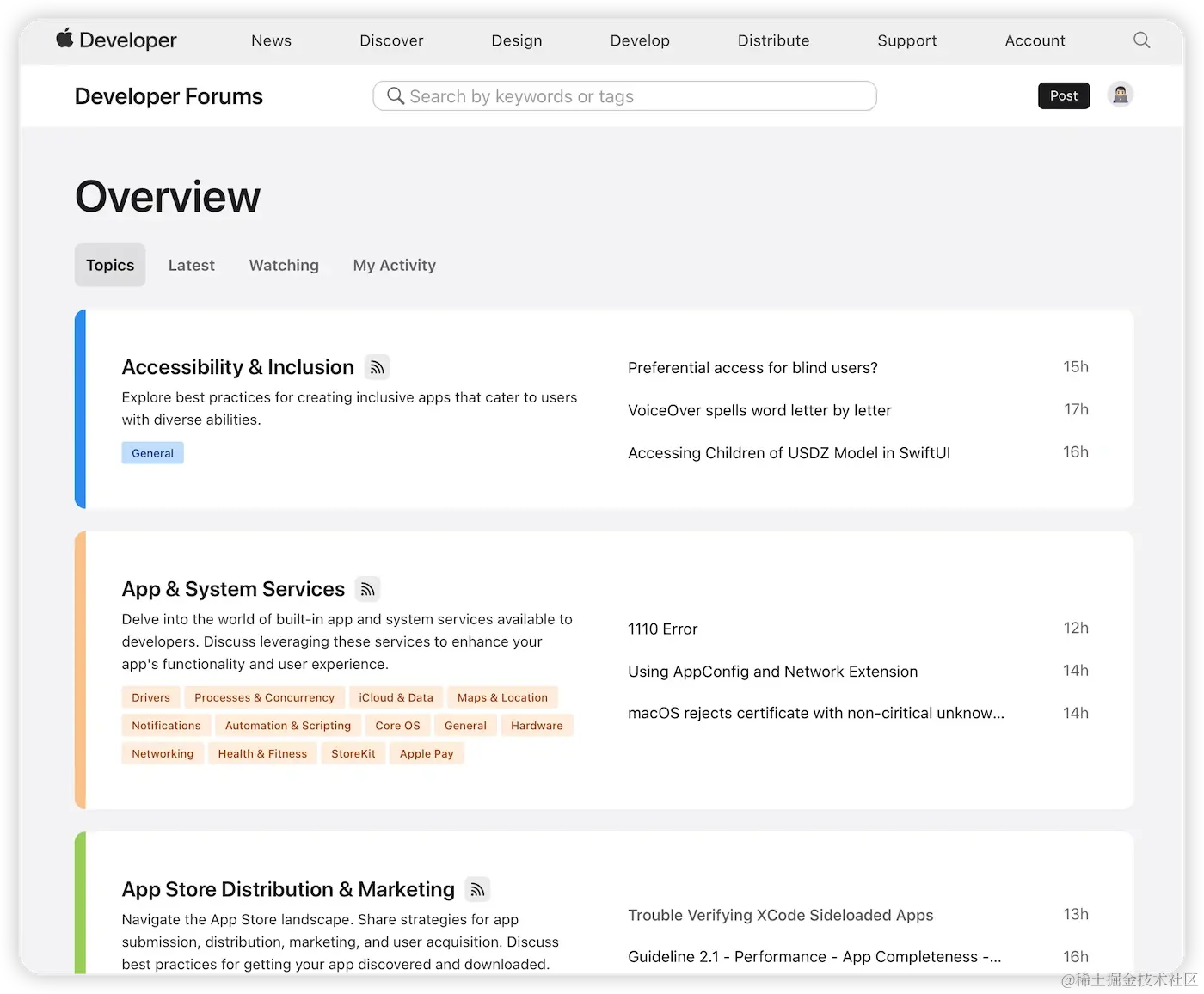Open the Account menu item
Image resolution: width=1204 pixels, height=994 pixels.
coord(1035,40)
